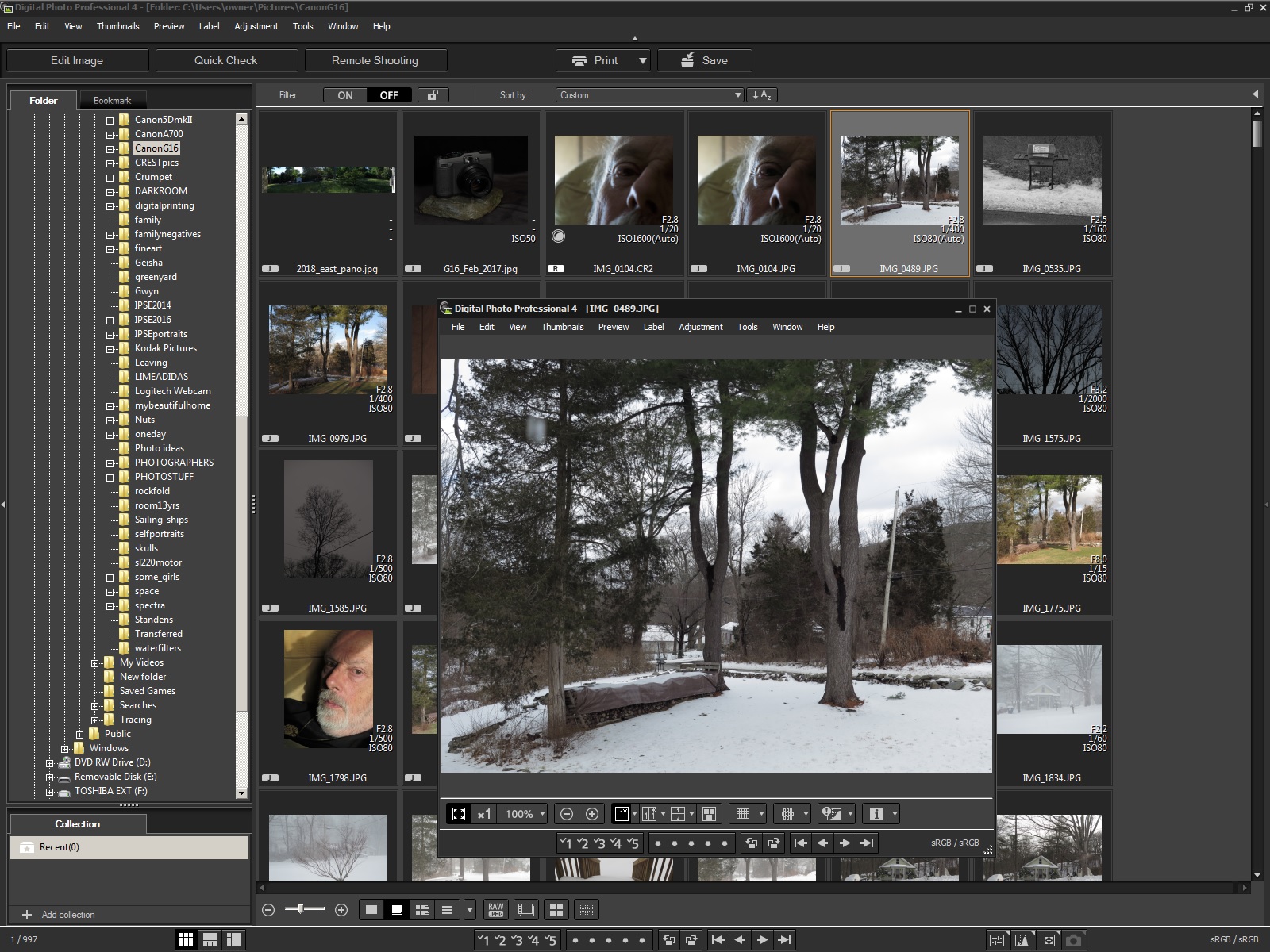Click the RAW/JPEG display toggle icon
The width and height of the screenshot is (1270, 952).
(496, 910)
